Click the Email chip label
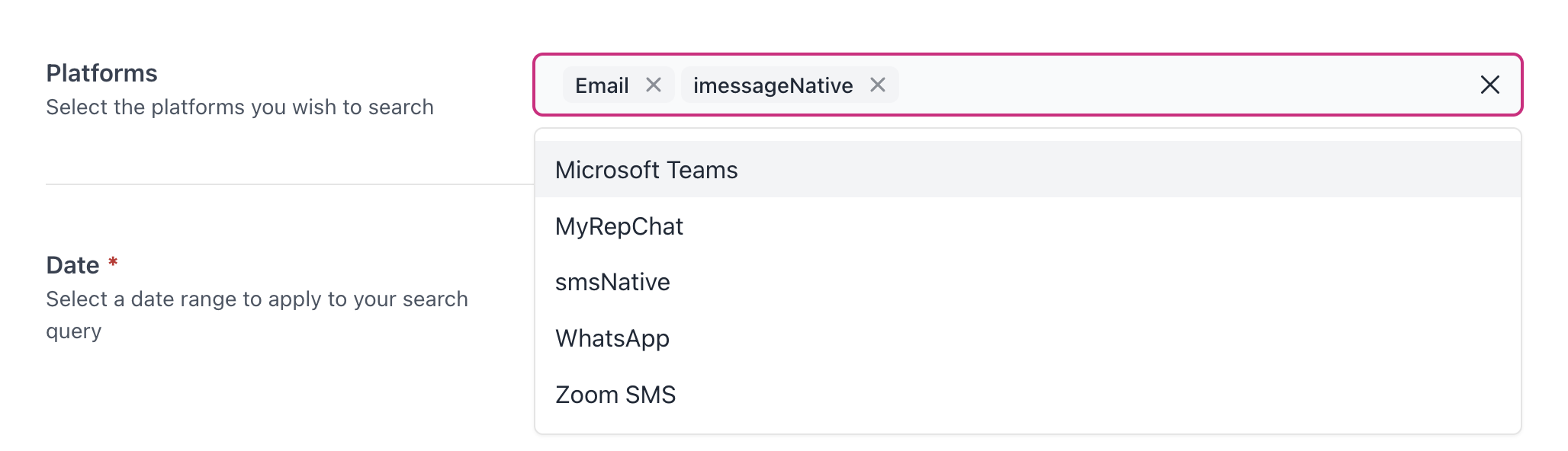 [602, 85]
